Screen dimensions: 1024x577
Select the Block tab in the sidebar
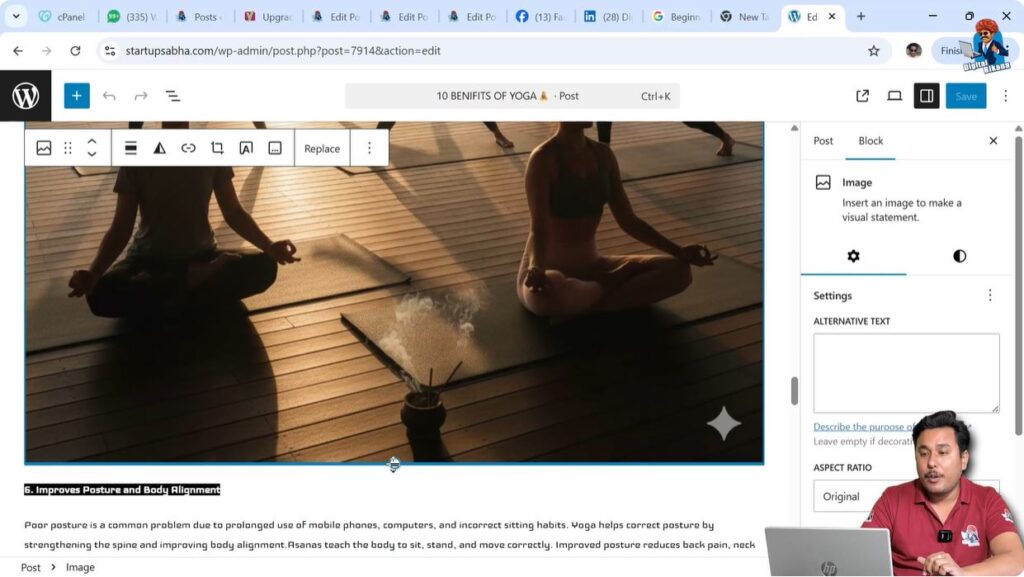870,141
